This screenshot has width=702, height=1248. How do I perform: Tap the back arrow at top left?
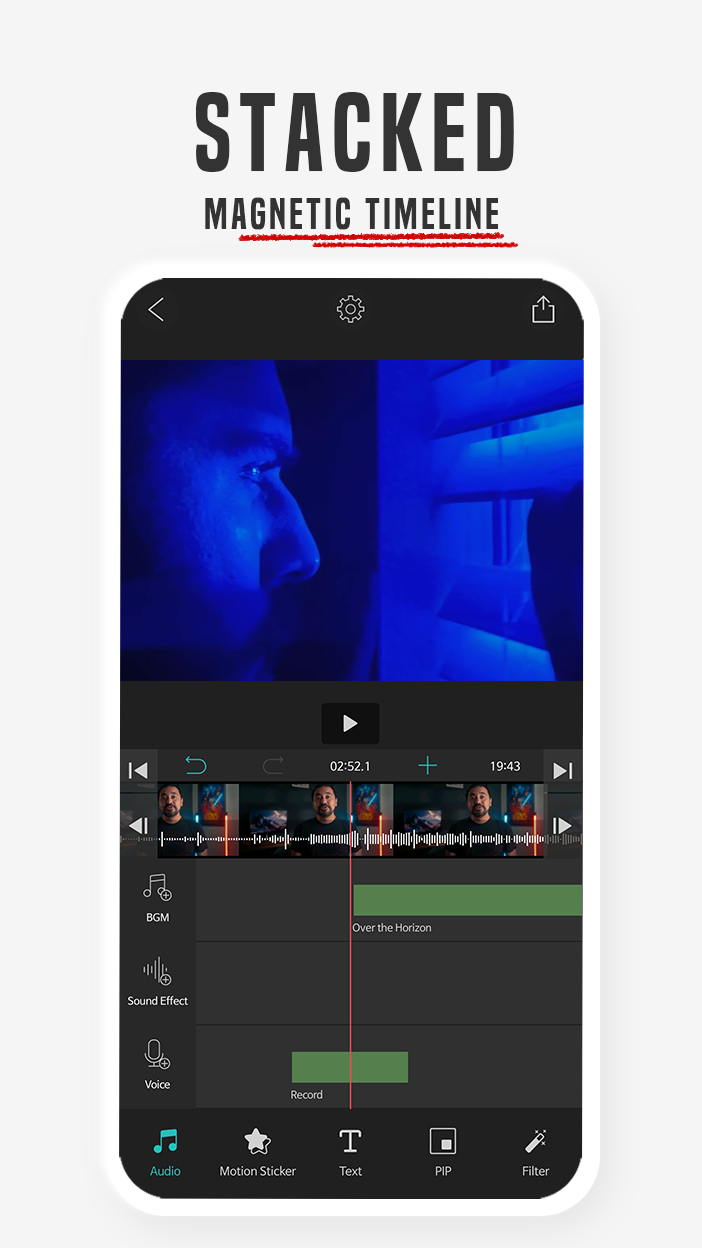156,310
